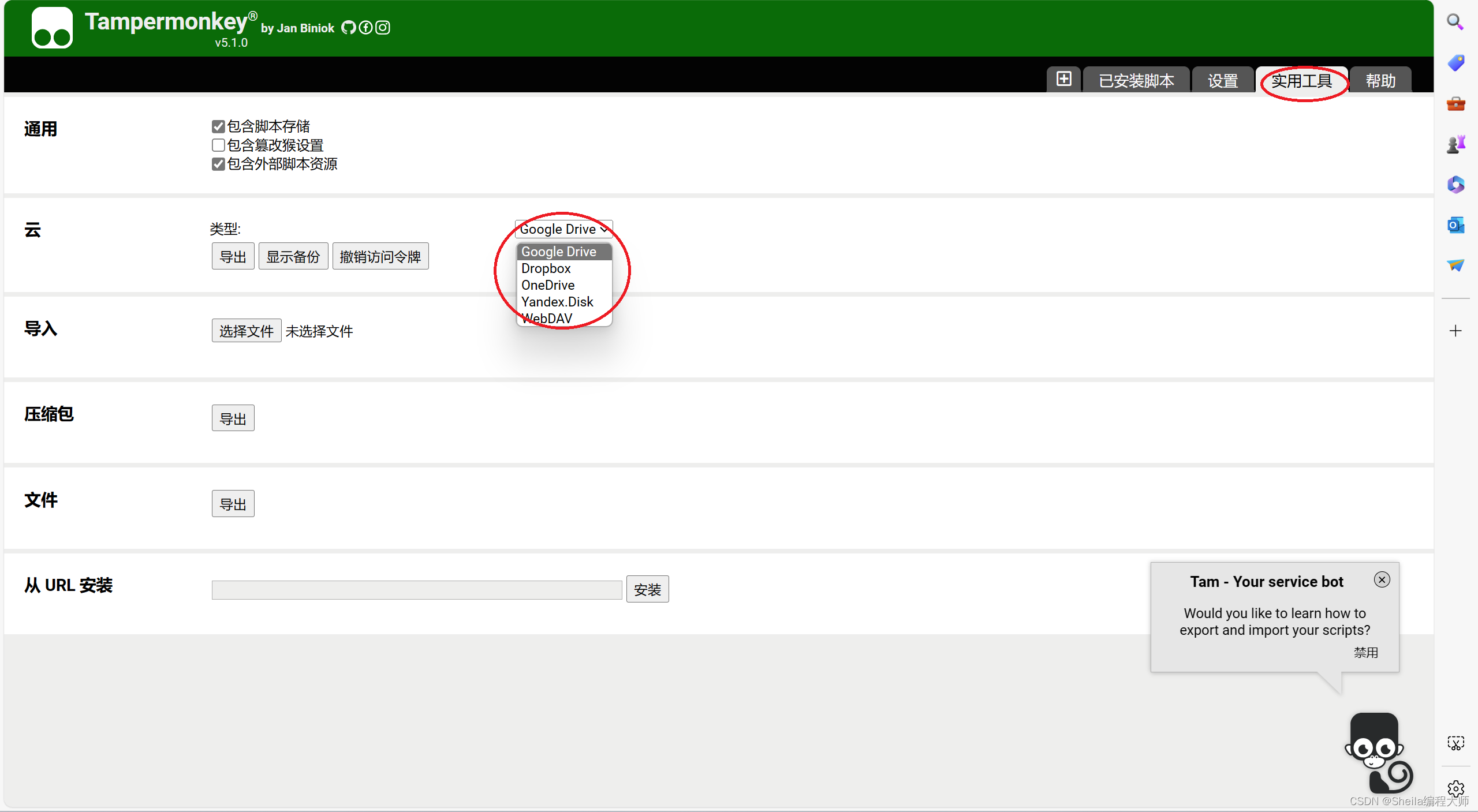This screenshot has width=1478, height=812.
Task: Choose WebDAV in the cloud type list
Action: click(x=547, y=319)
